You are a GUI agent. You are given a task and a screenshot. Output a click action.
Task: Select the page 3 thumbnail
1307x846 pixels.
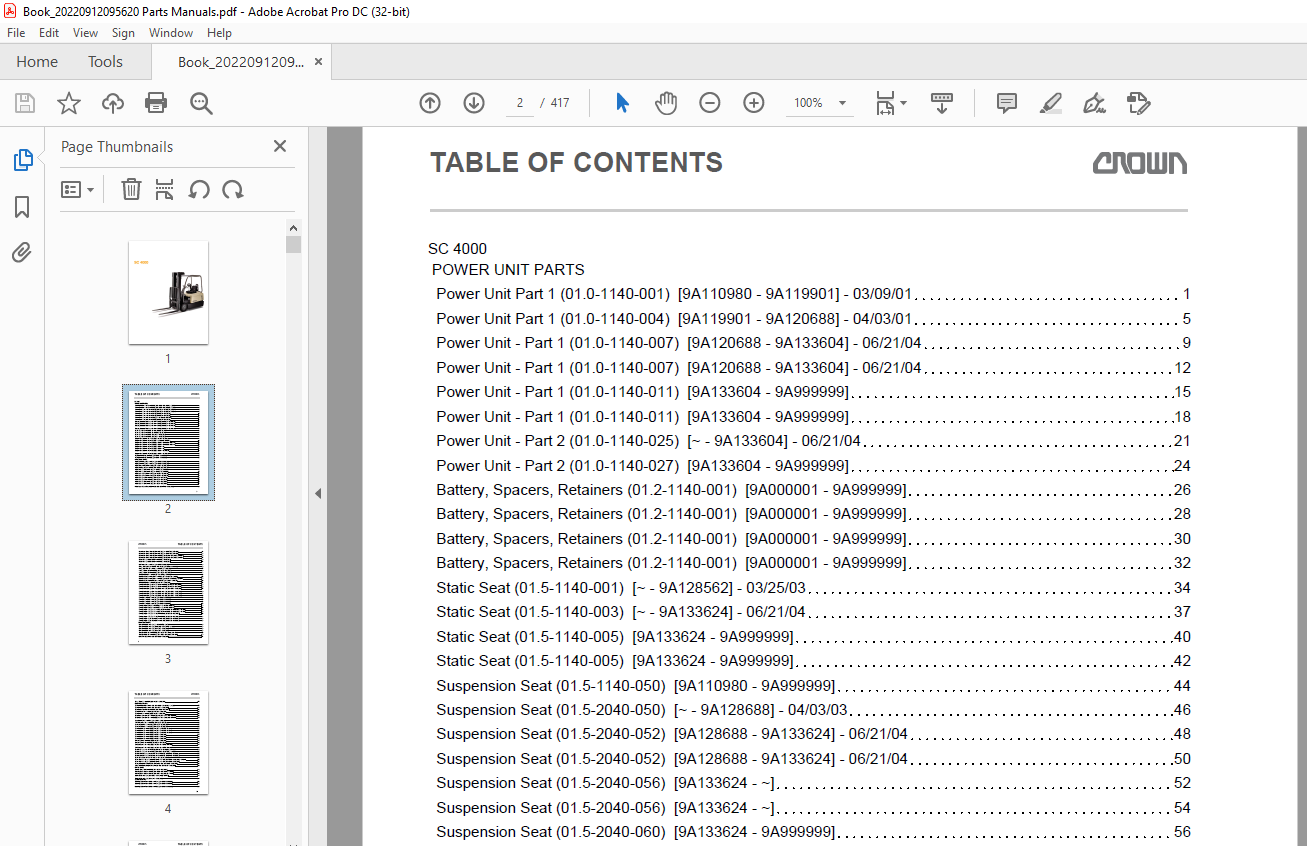pos(168,593)
